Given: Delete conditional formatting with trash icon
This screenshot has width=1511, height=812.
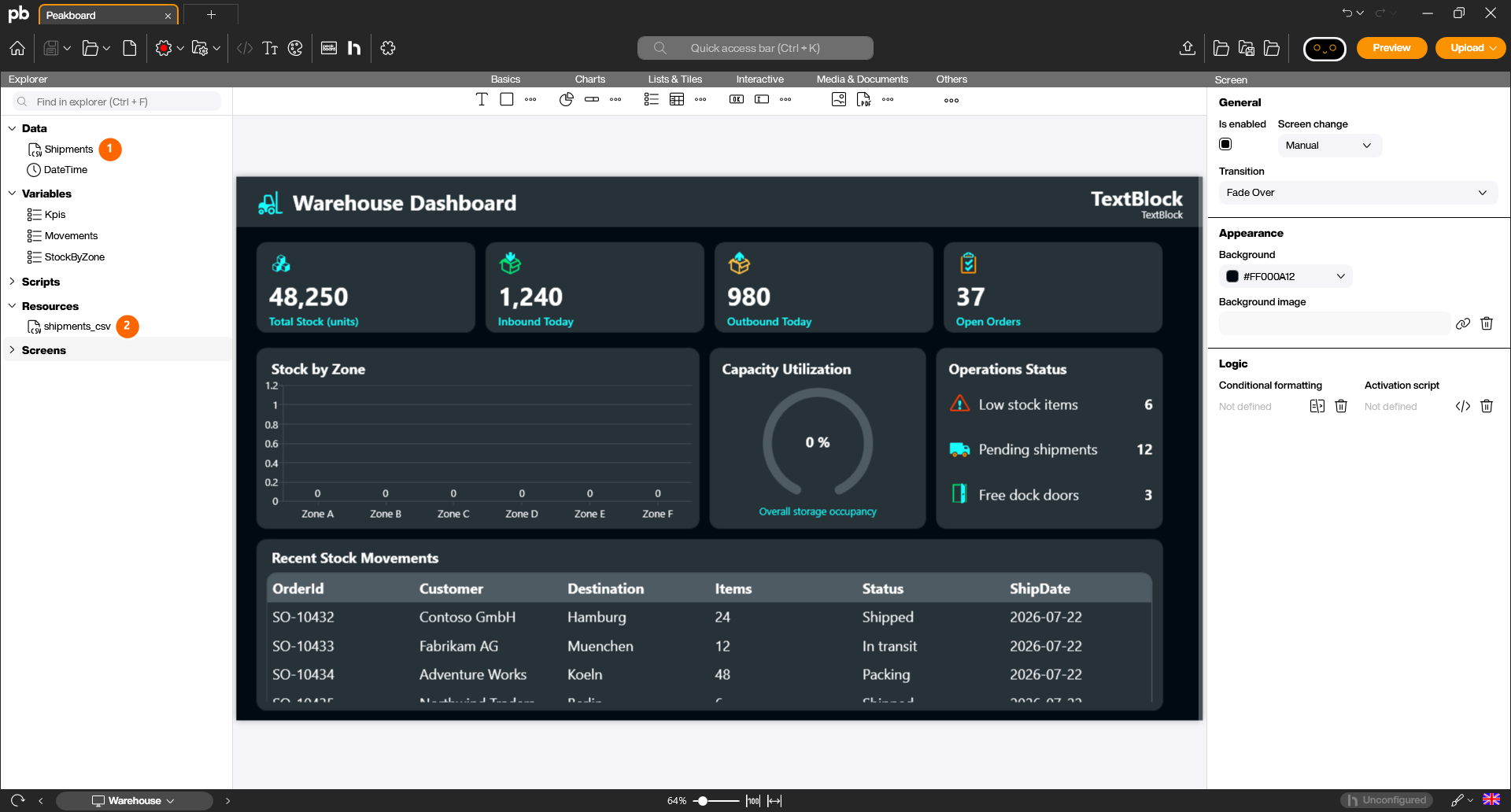Looking at the screenshot, I should 1342,406.
